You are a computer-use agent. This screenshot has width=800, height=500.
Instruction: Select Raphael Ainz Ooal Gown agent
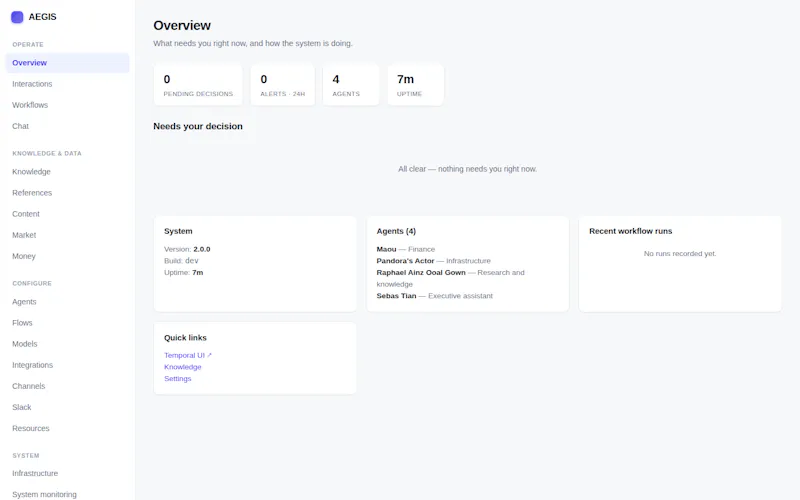point(451,278)
